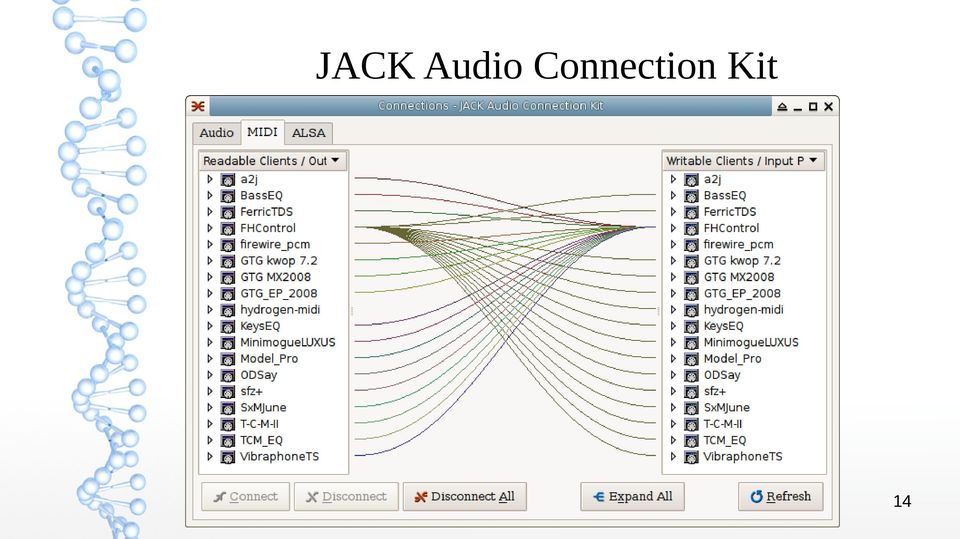Click sfz+ client icon in writable list
The image size is (960, 539).
691,392
